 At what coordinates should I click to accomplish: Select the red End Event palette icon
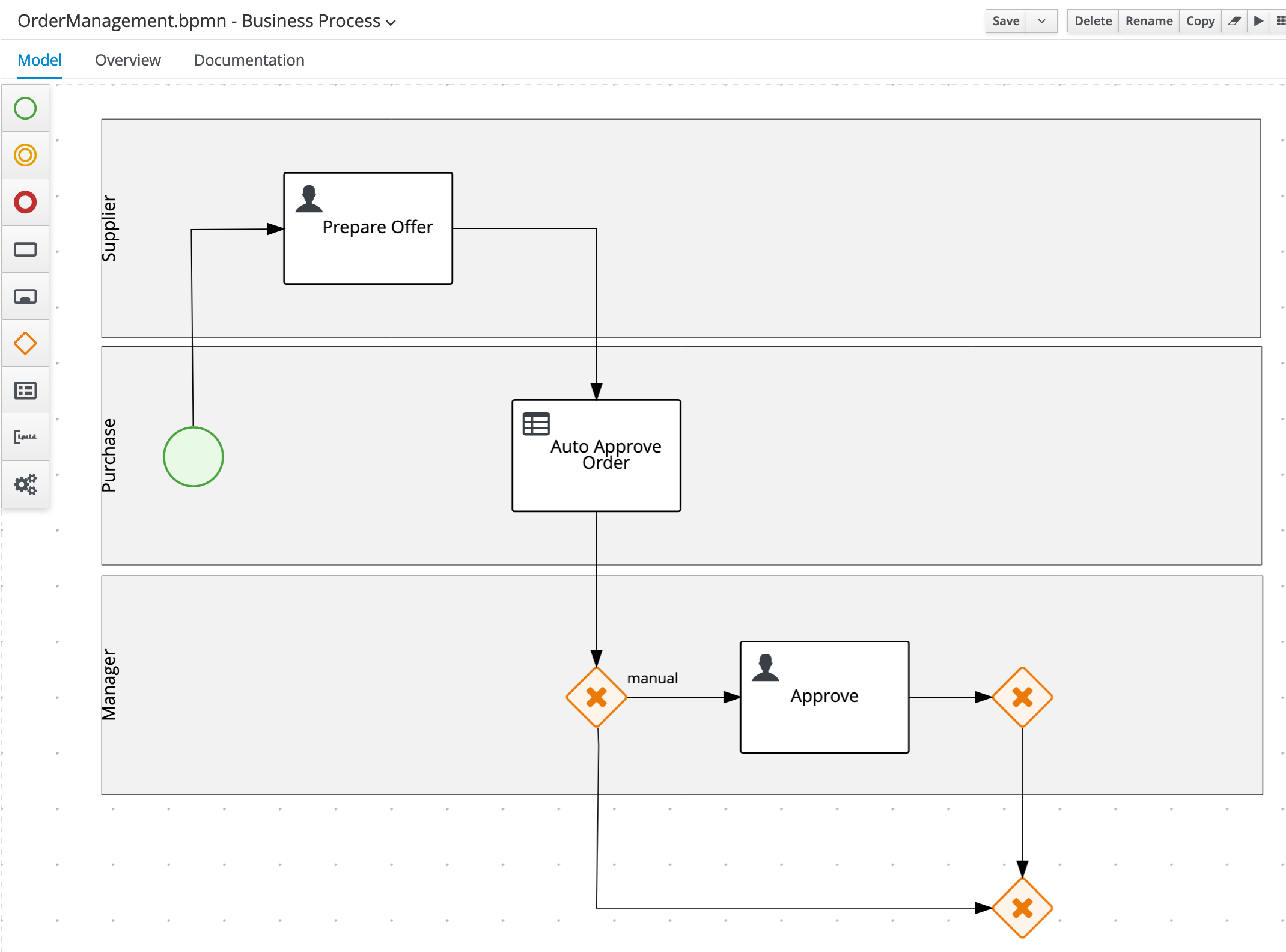(x=25, y=203)
